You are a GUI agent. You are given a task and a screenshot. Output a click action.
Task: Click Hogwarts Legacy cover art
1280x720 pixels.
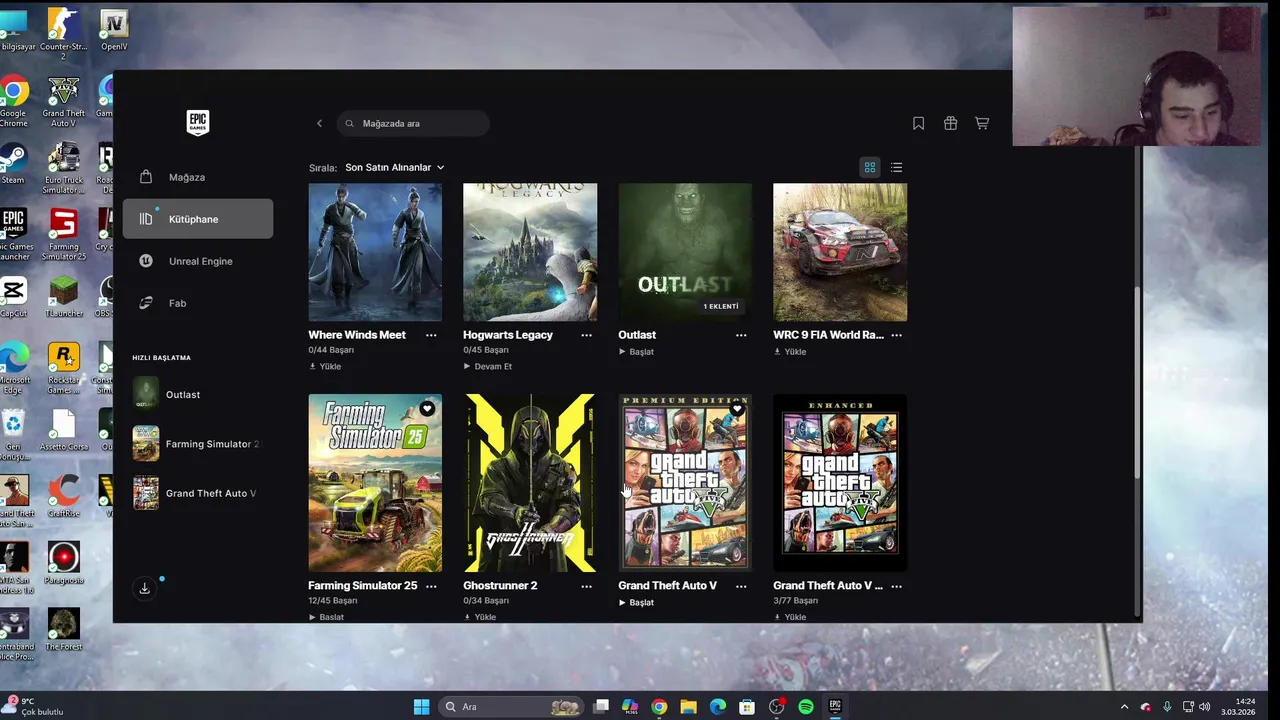530,252
